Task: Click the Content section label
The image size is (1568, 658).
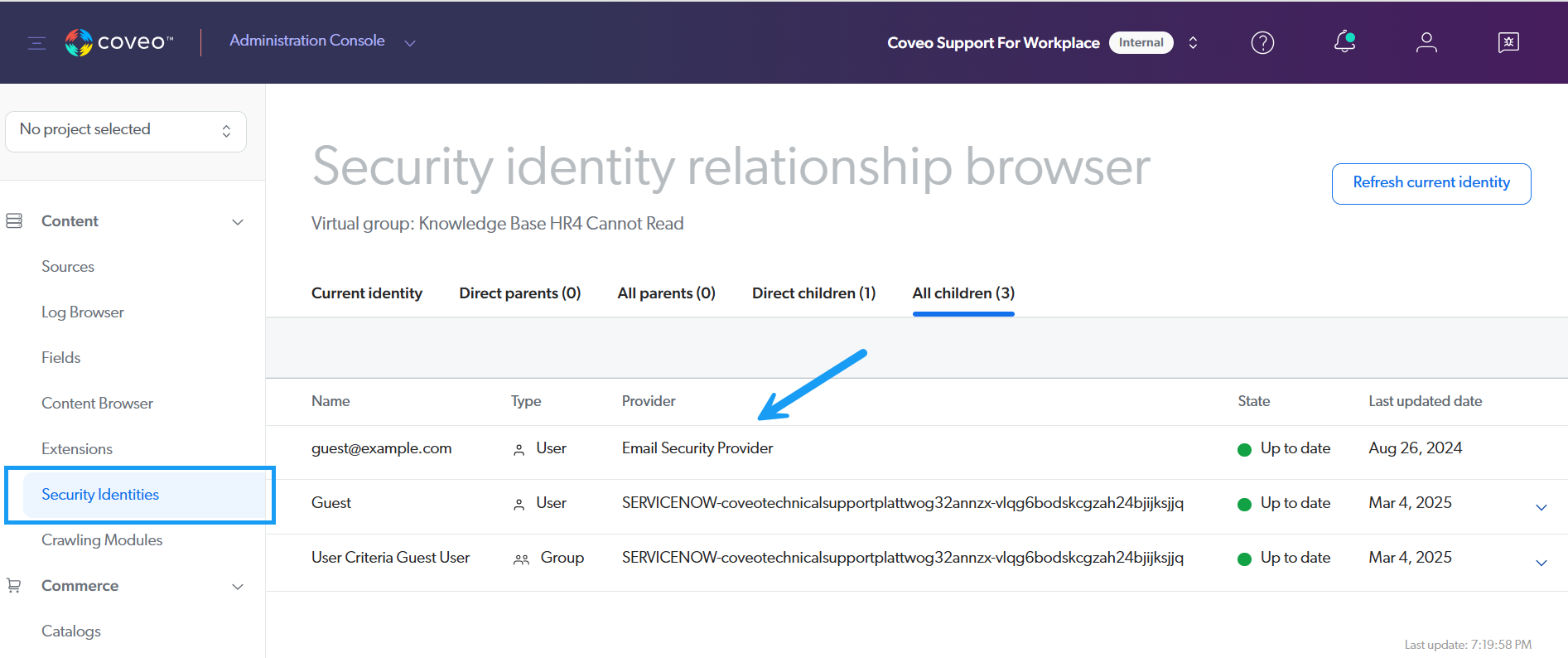Action: (70, 221)
